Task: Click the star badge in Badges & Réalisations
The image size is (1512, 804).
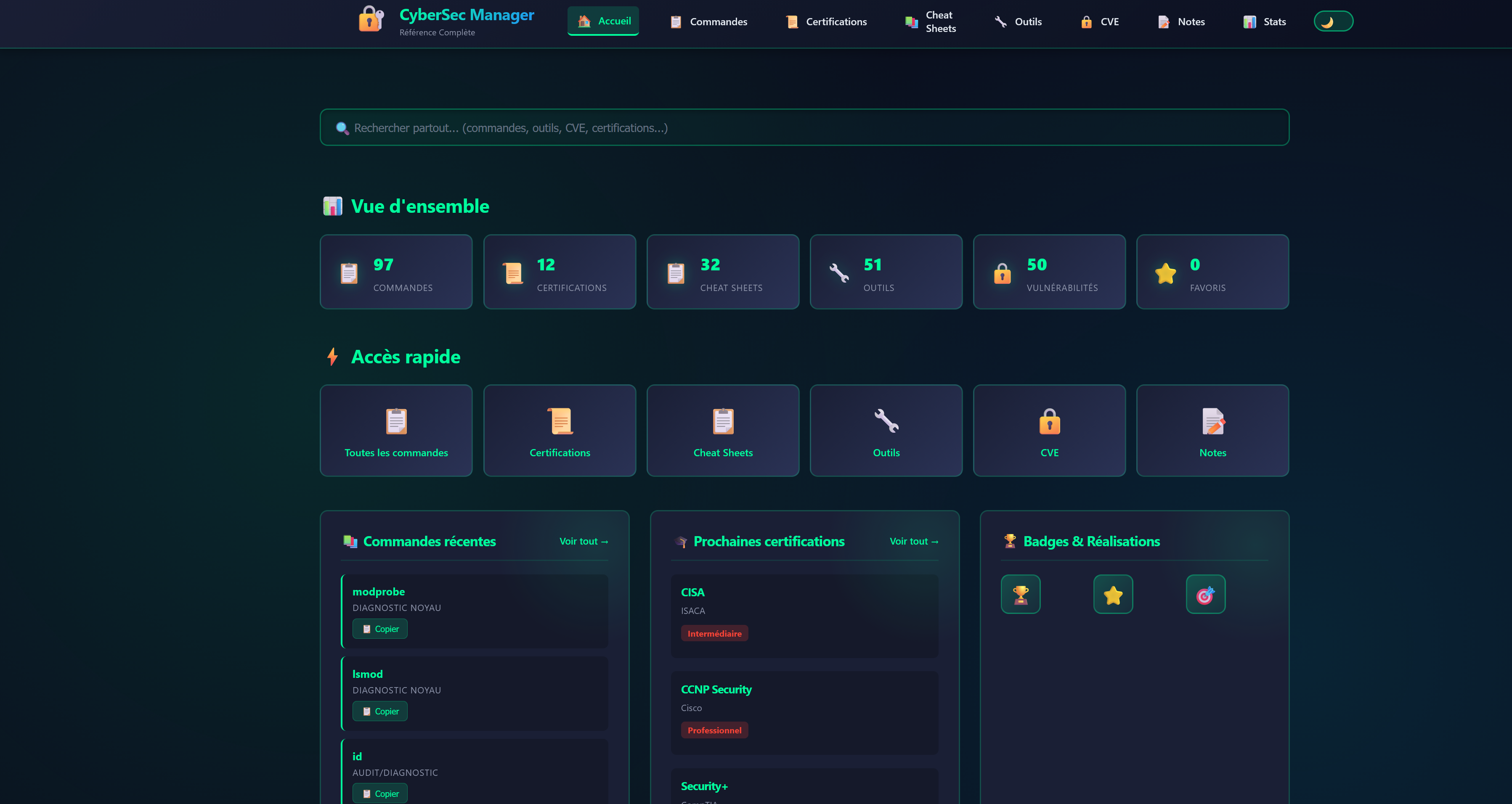Action: pyautogui.click(x=1113, y=594)
